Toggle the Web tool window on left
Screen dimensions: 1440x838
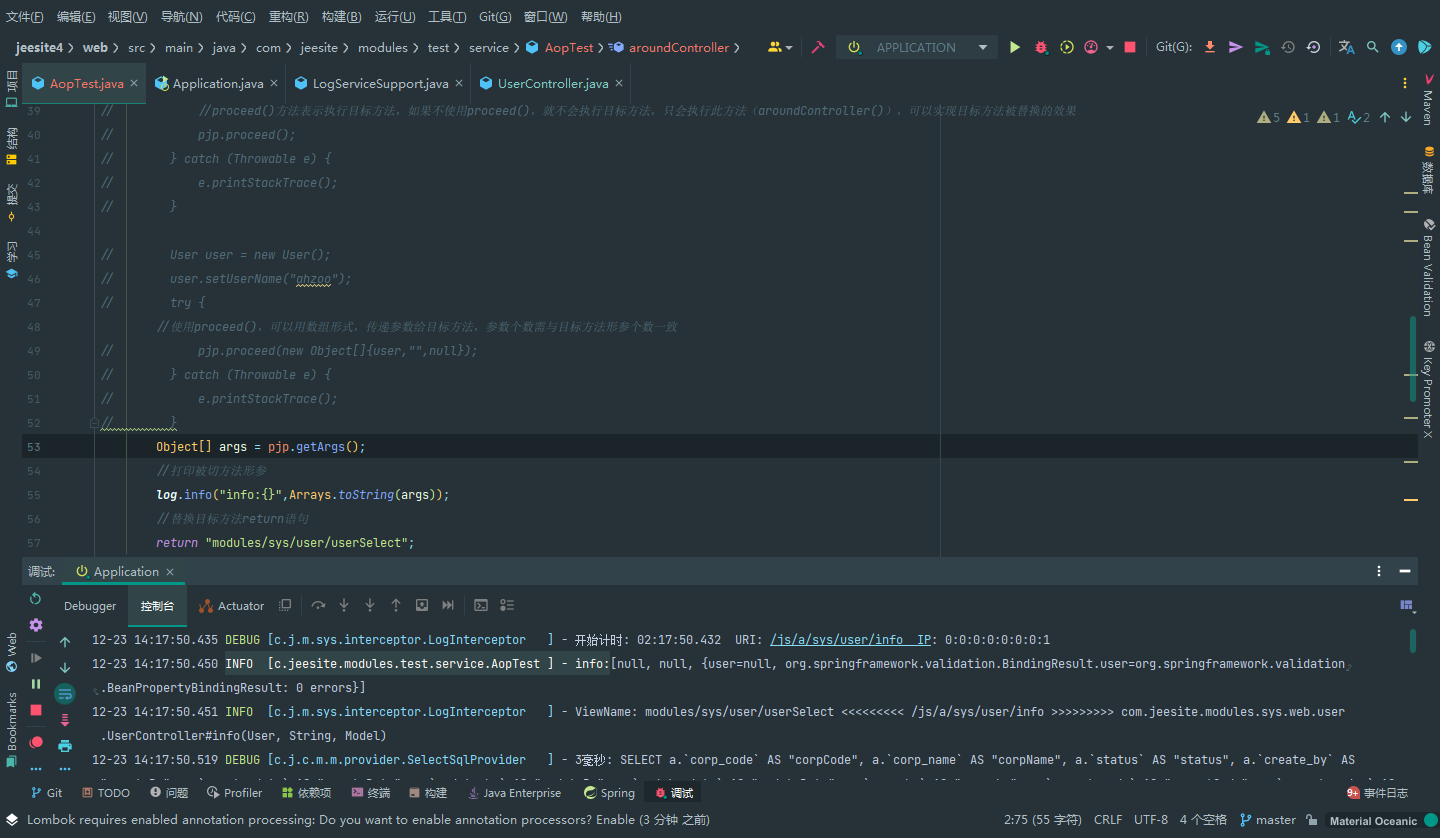[x=11, y=652]
